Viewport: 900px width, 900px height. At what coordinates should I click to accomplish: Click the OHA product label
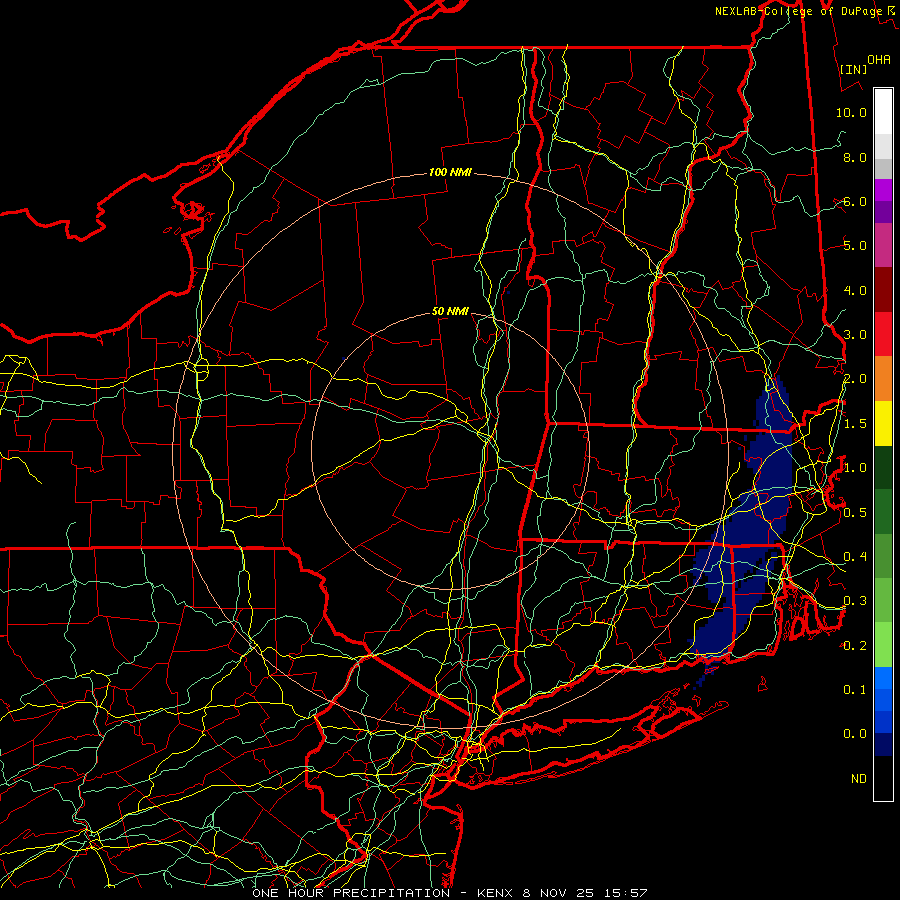[x=879, y=60]
